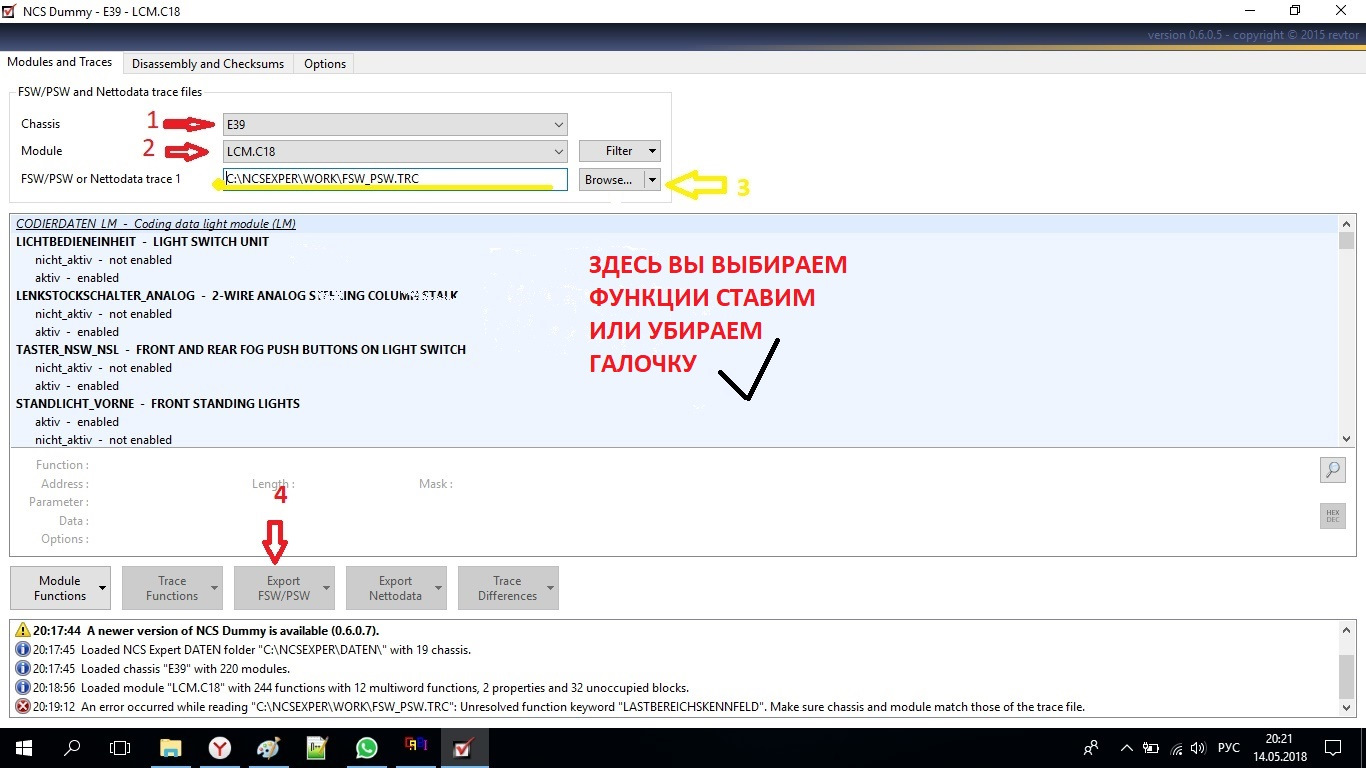Click the Export FSW/PSW button
The width and height of the screenshot is (1366, 768).
tap(283, 588)
